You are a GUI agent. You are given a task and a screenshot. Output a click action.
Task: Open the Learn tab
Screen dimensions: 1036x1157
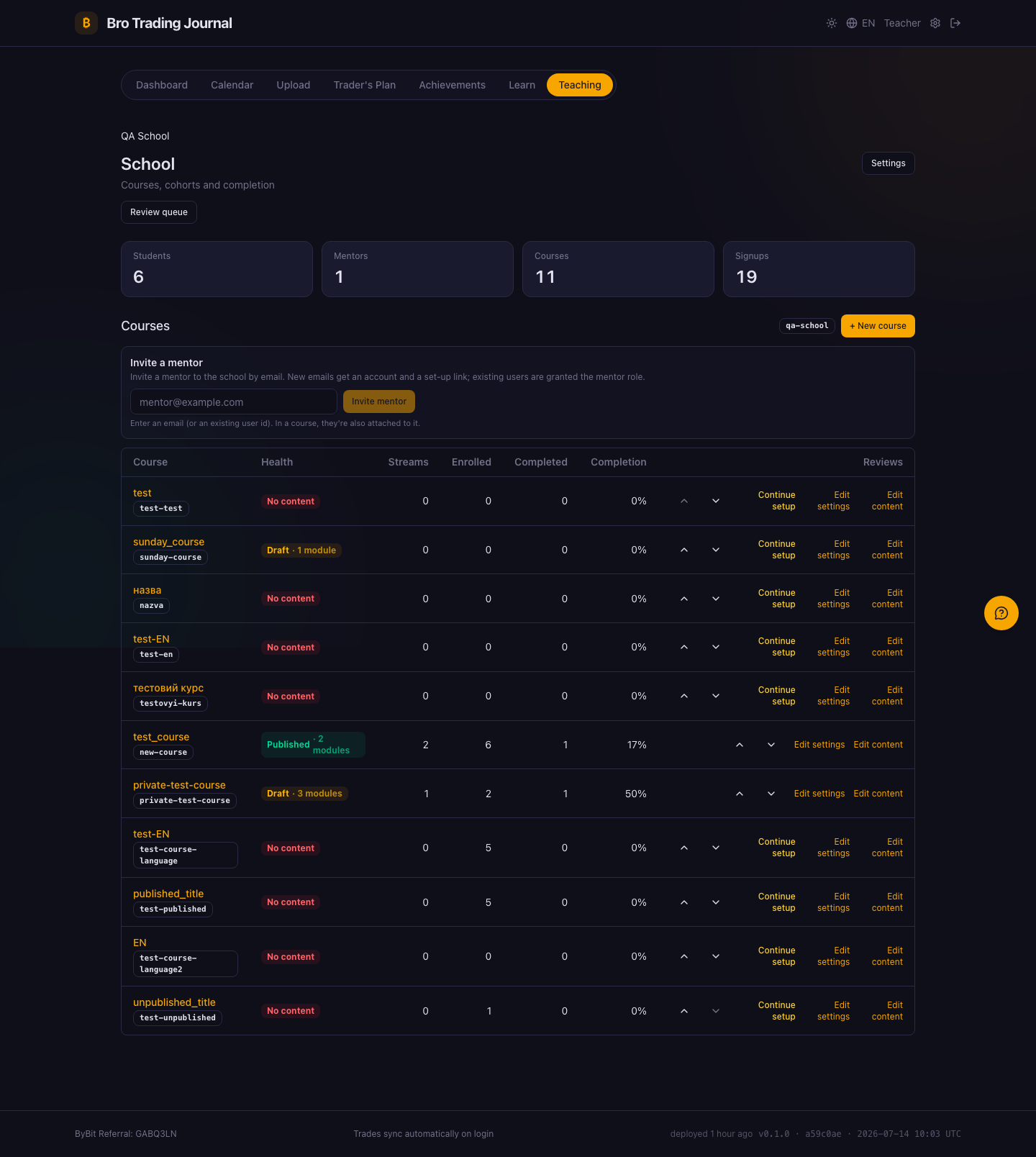[522, 85]
